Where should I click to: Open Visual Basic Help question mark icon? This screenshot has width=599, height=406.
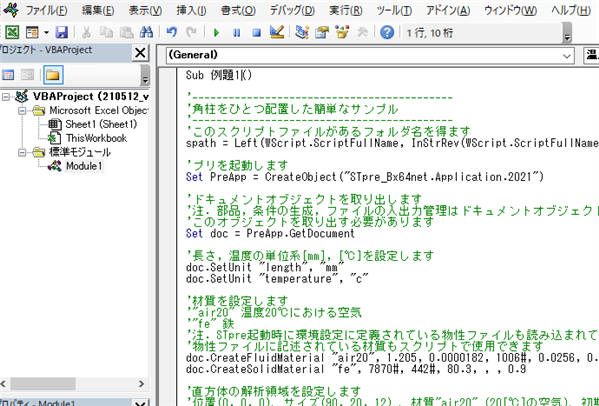[387, 32]
